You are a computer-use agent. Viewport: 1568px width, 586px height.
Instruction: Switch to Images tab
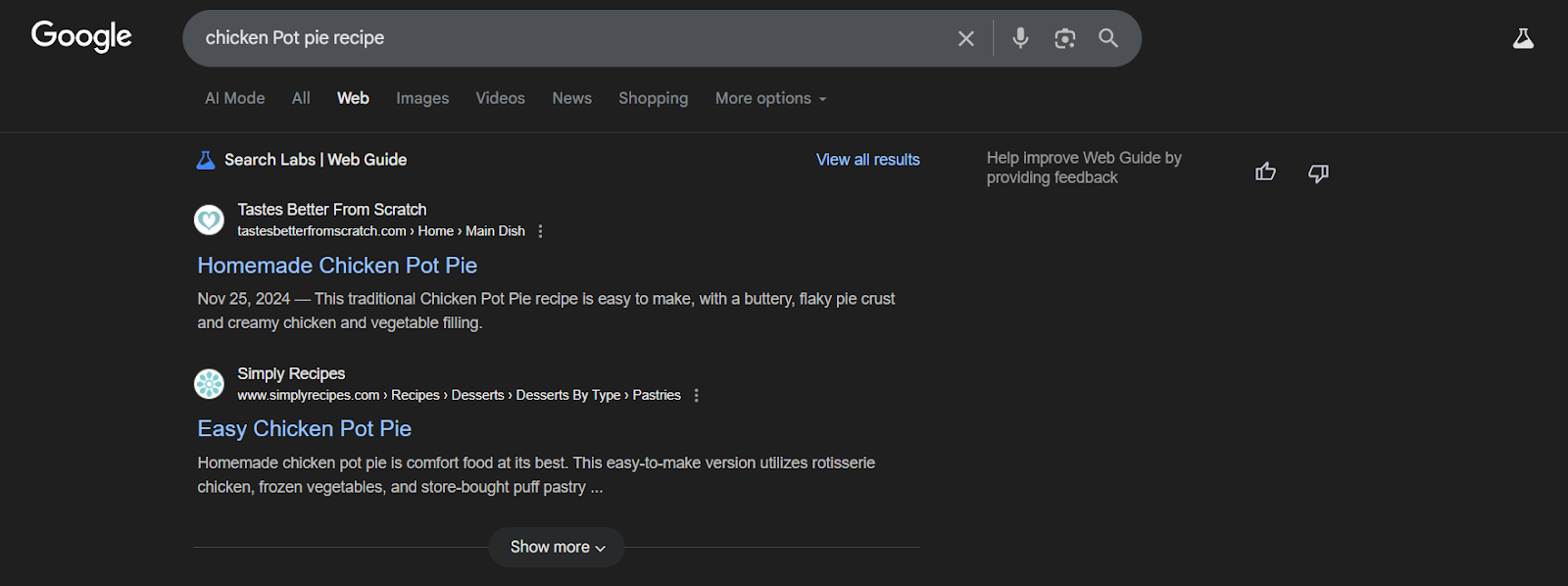(x=422, y=98)
